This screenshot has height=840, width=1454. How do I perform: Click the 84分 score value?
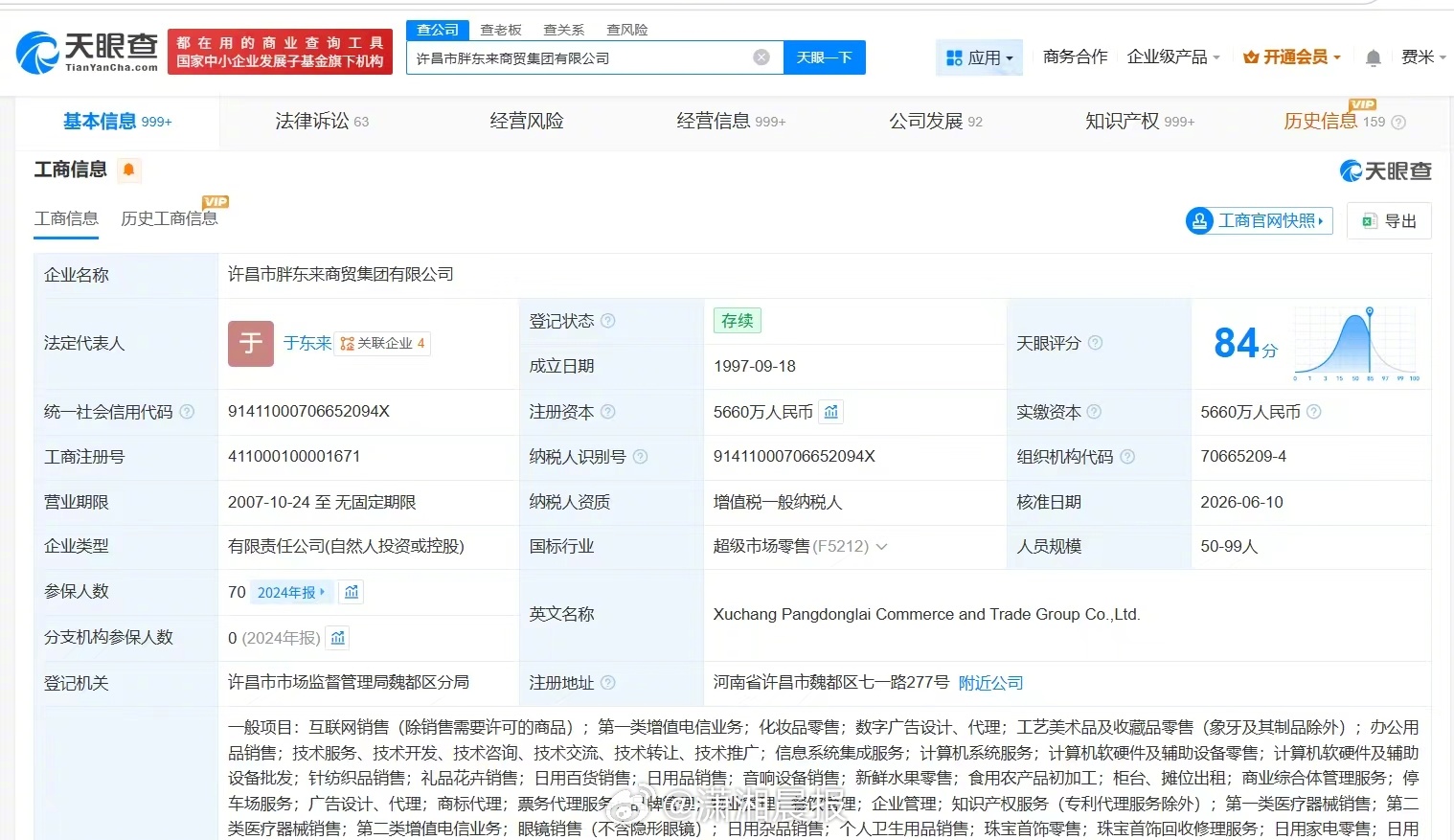(x=1245, y=343)
